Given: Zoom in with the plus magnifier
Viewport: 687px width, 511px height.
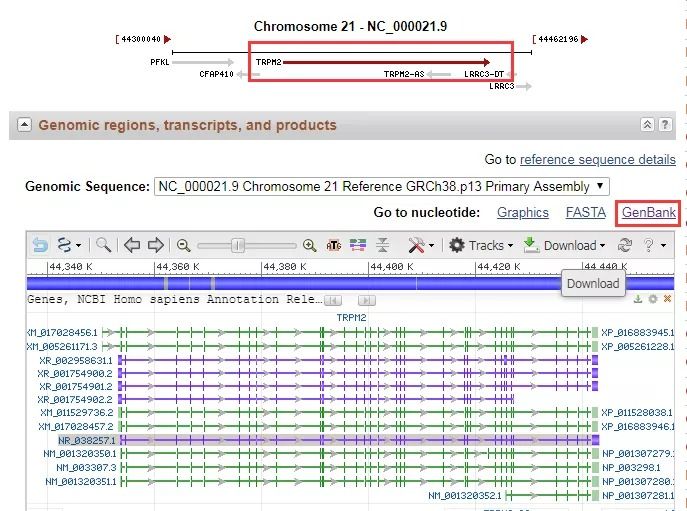Looking at the screenshot, I should tap(309, 245).
